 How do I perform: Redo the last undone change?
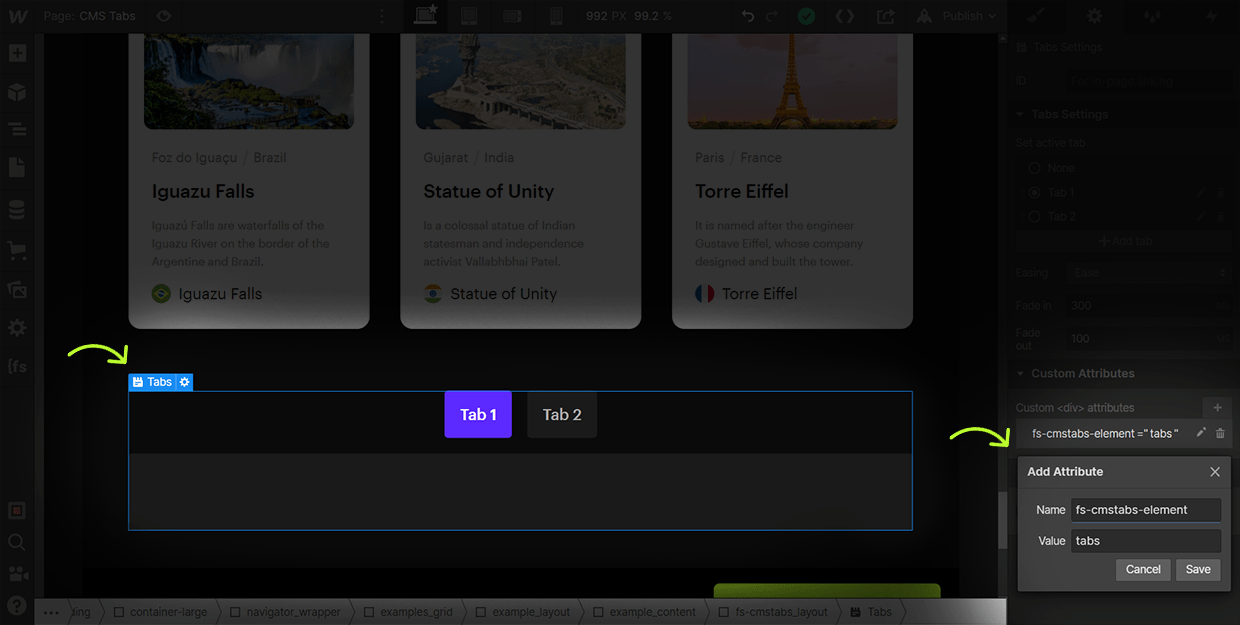772,16
